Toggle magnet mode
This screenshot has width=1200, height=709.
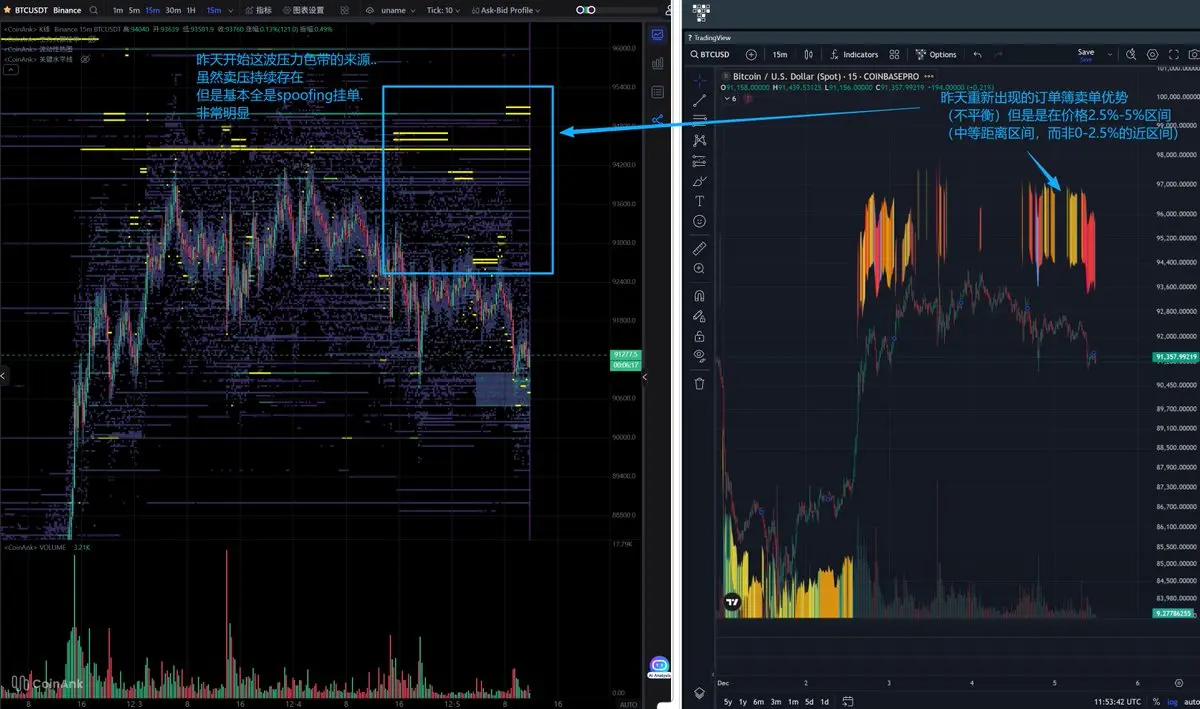point(699,296)
